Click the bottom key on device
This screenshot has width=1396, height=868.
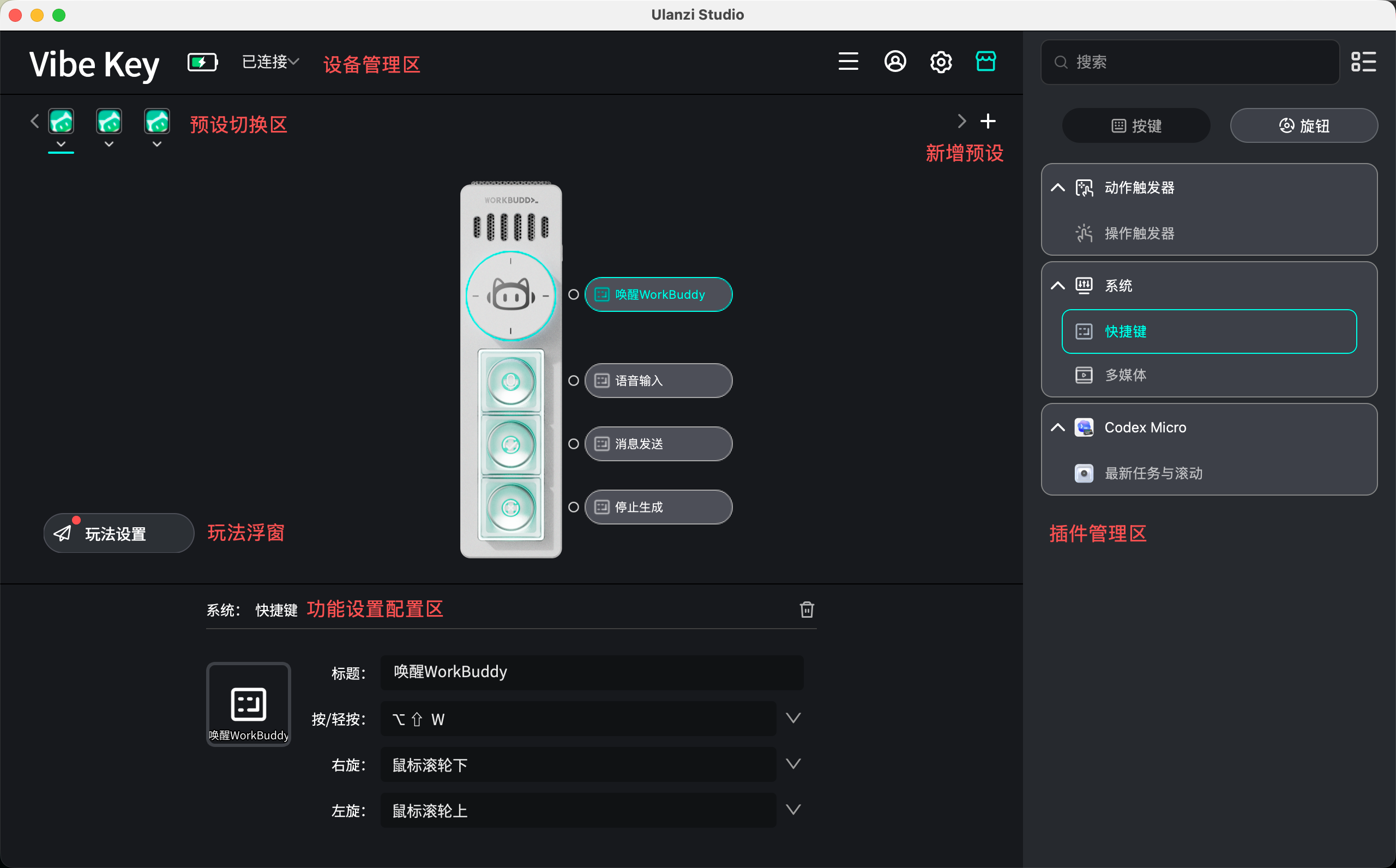click(x=510, y=508)
